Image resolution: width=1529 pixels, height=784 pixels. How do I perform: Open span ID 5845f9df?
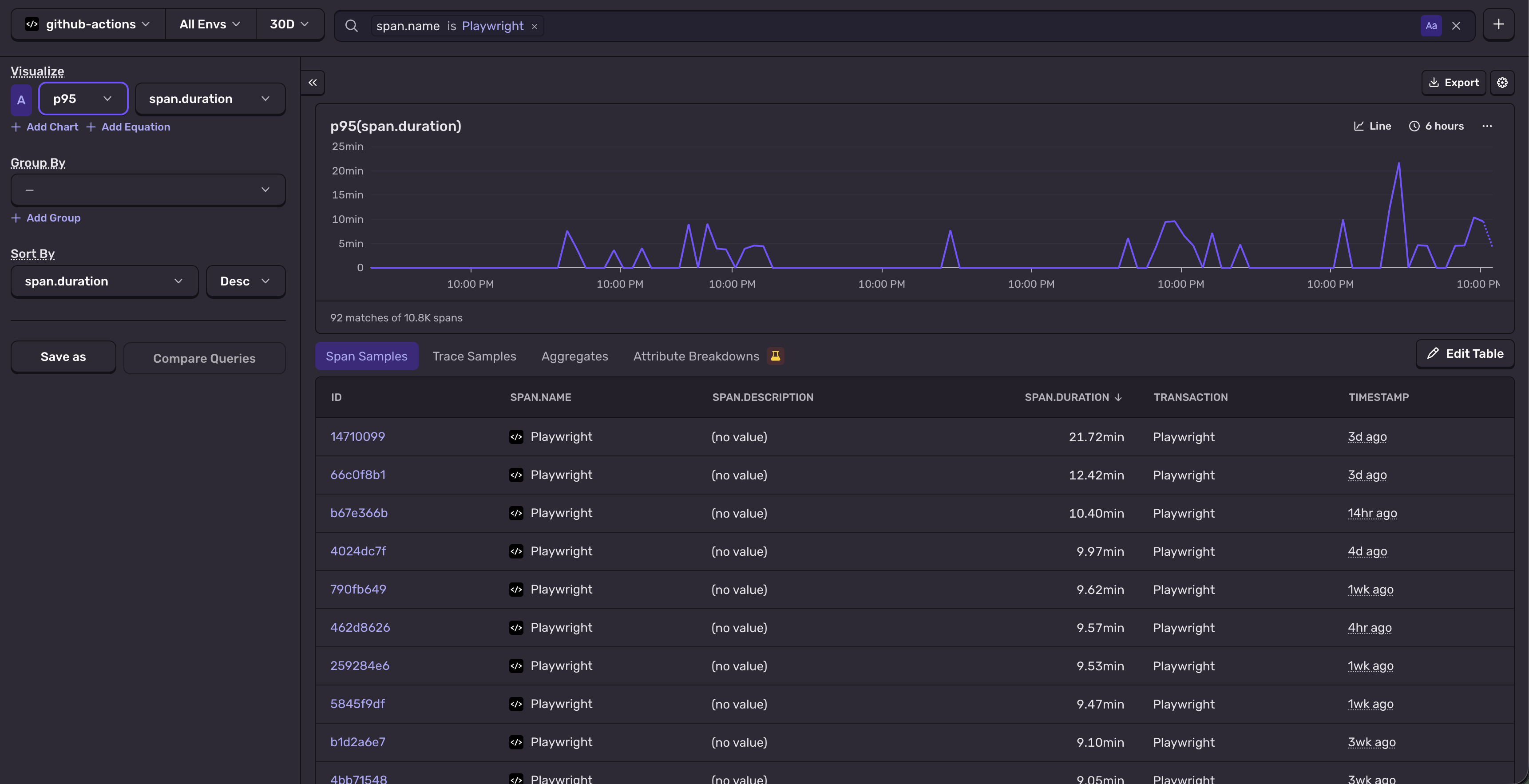tap(357, 704)
